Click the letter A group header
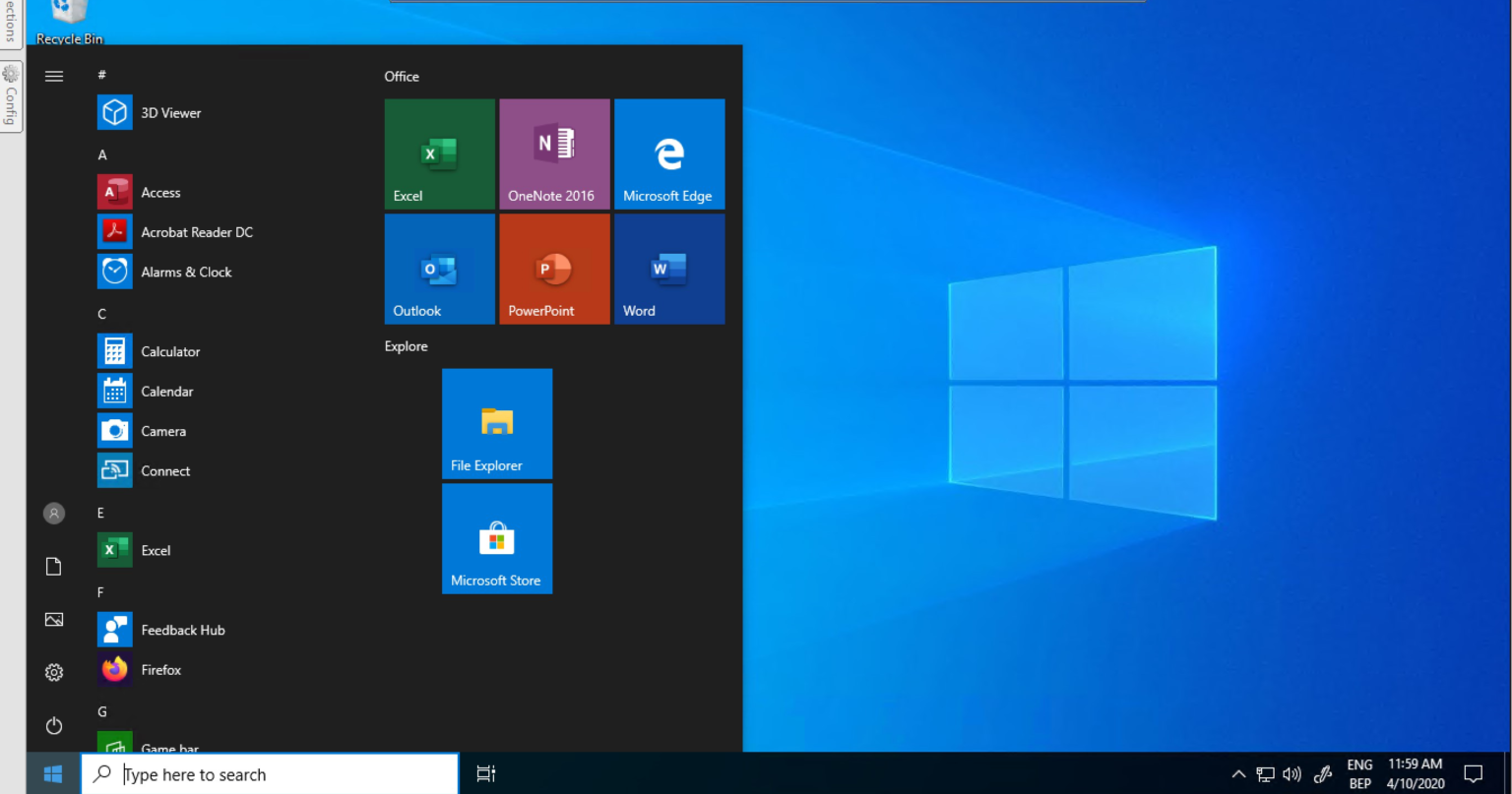 pyautogui.click(x=102, y=155)
